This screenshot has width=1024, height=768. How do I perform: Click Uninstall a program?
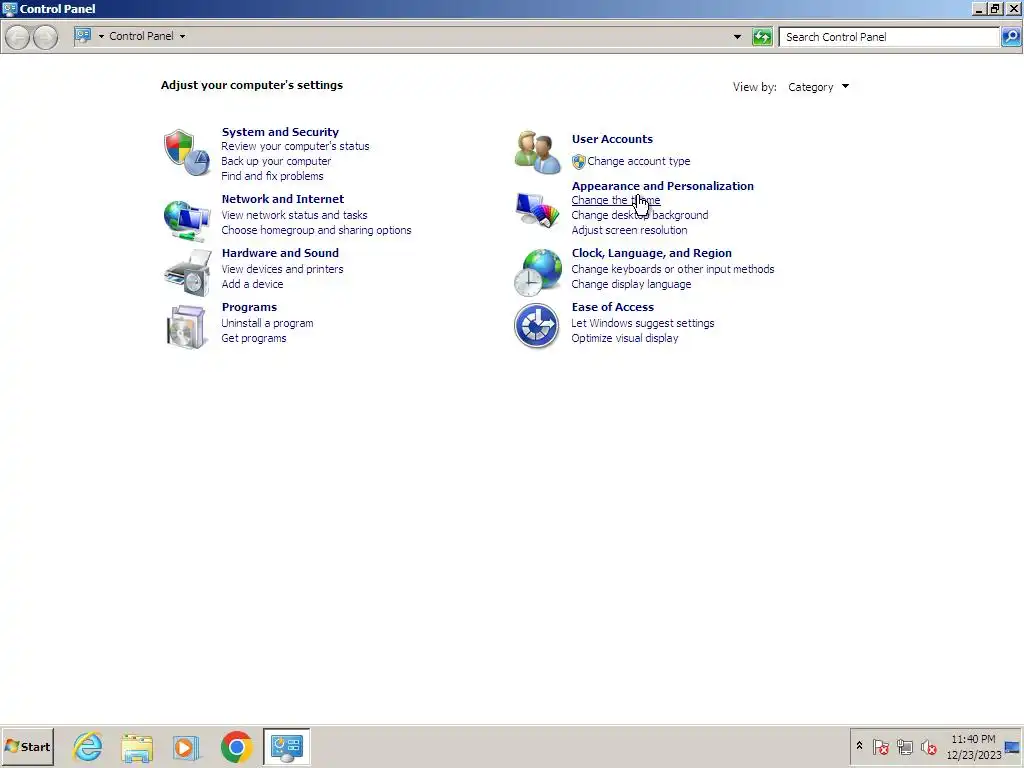(x=267, y=323)
